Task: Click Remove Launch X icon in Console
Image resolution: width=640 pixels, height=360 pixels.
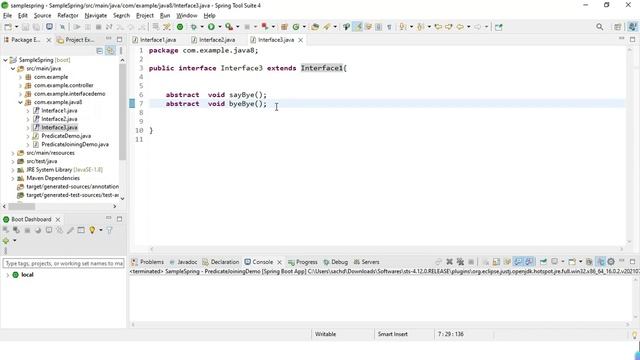Action: (449, 262)
